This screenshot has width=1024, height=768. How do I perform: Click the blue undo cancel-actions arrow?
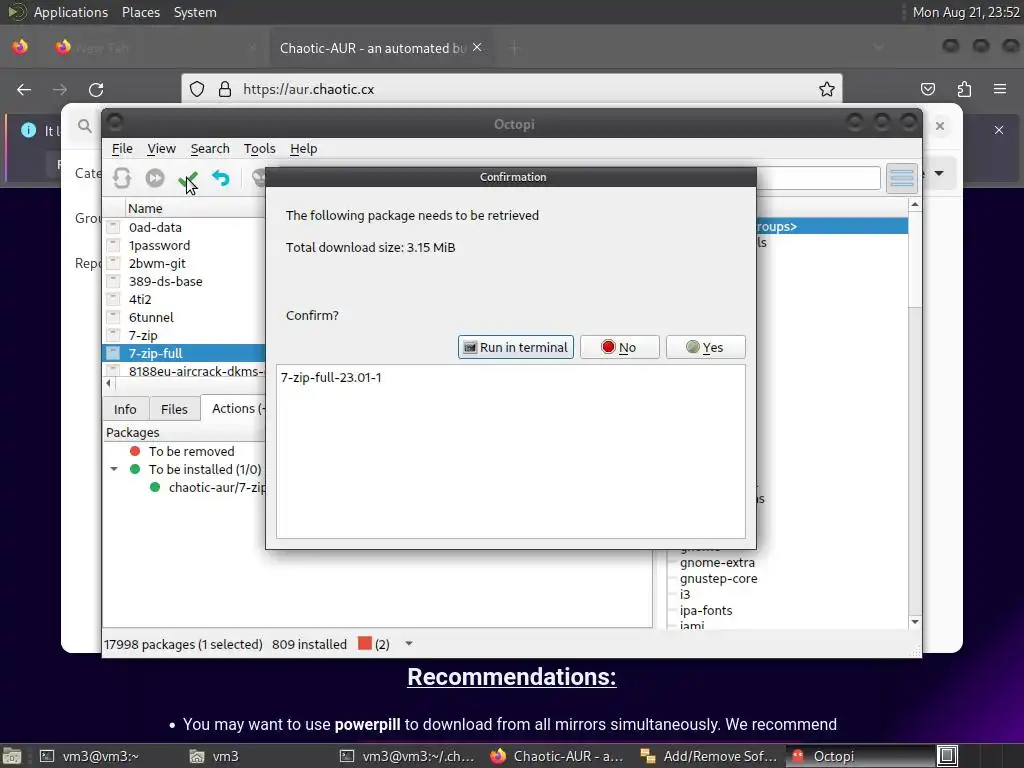point(221,178)
